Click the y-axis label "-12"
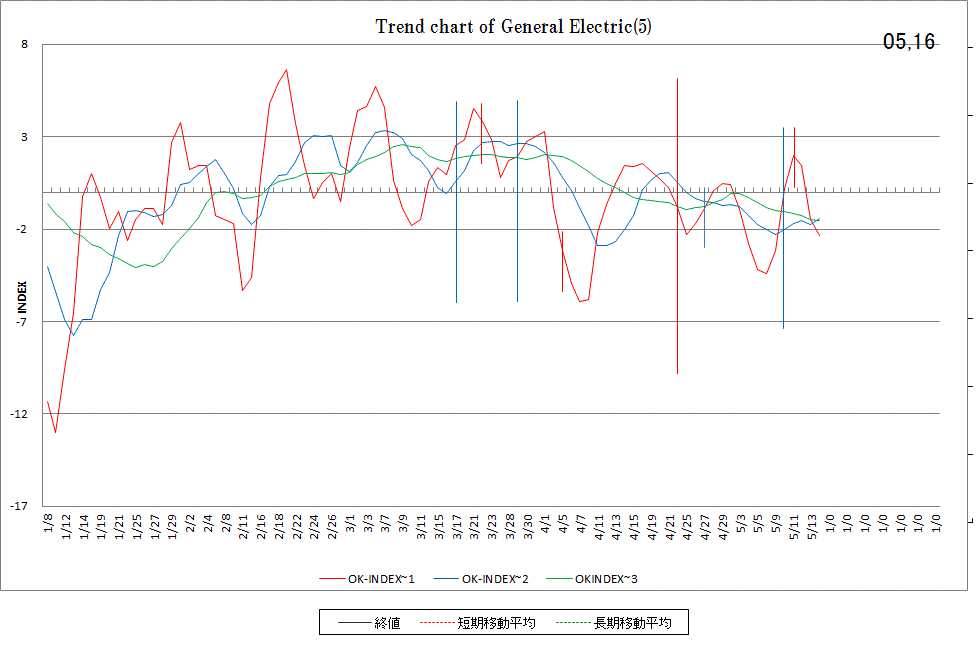The height and width of the screenshot is (652, 977). point(19,414)
